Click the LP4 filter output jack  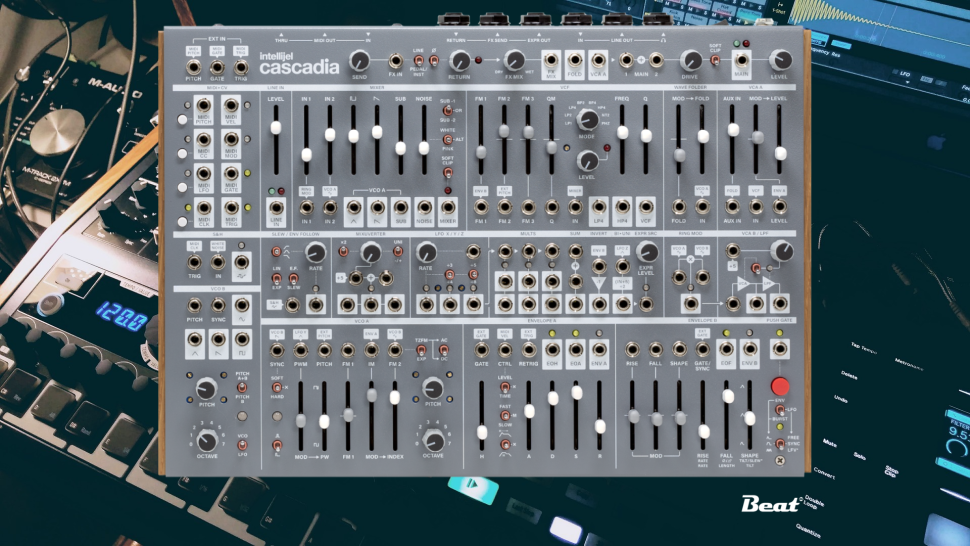(597, 207)
